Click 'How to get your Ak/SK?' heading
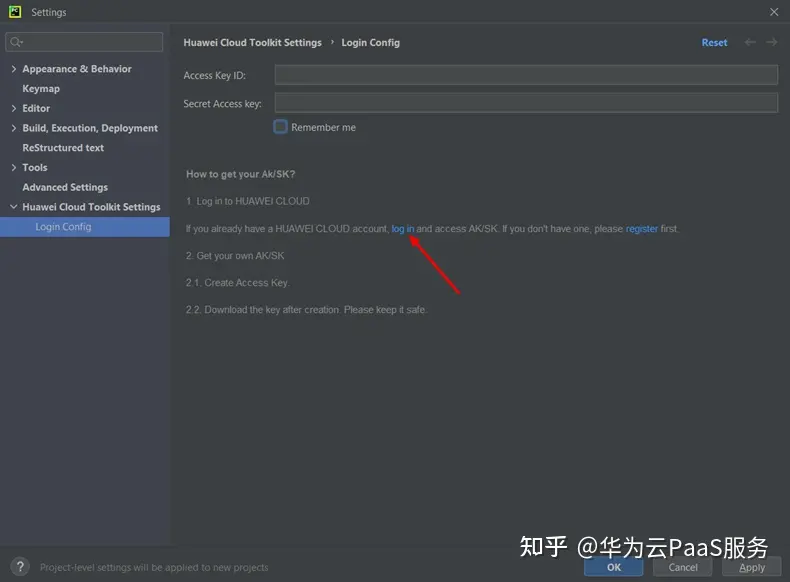This screenshot has height=582, width=790. tap(241, 174)
